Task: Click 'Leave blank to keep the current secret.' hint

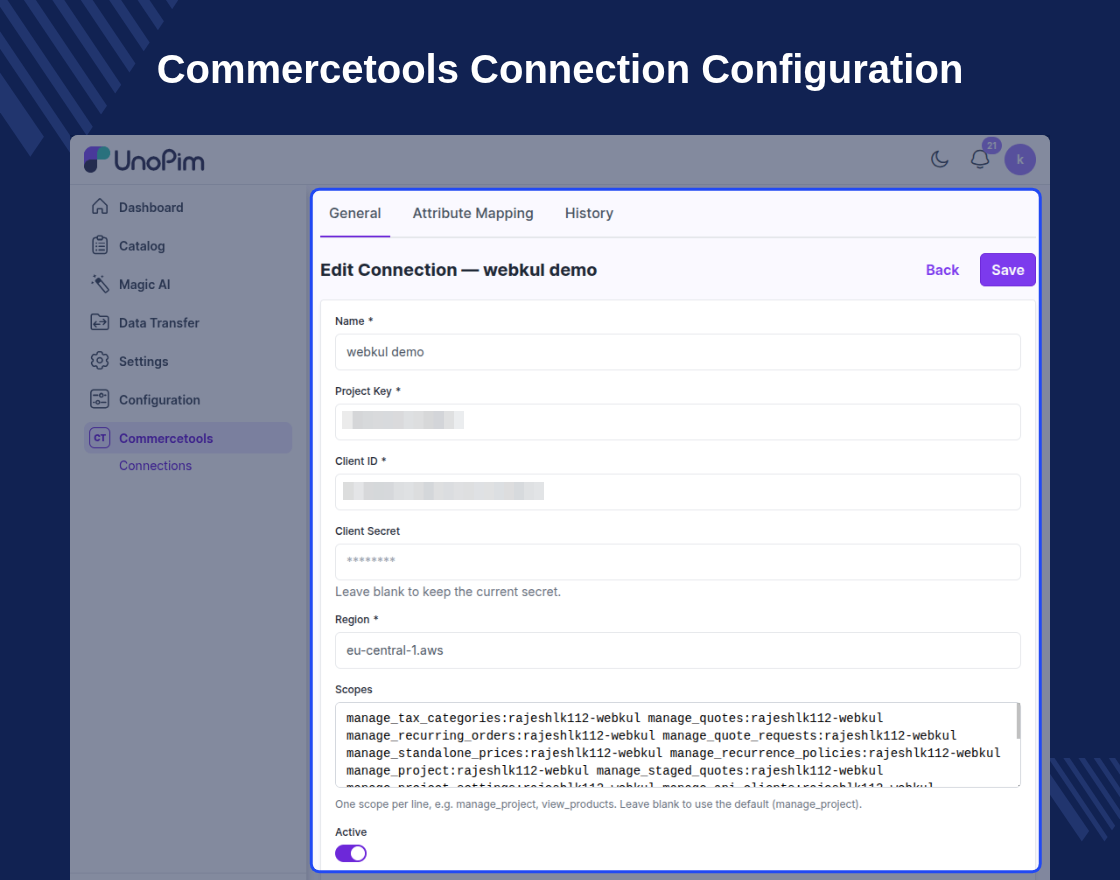Action: (x=448, y=591)
